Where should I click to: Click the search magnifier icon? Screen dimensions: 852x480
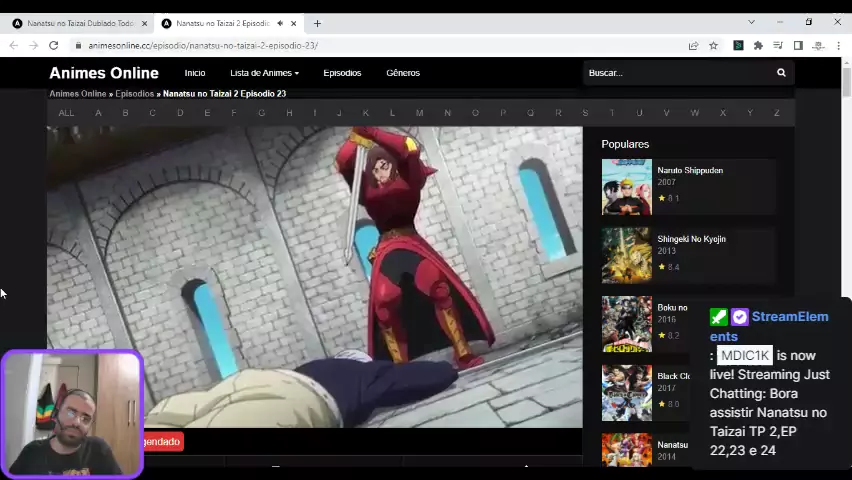pos(781,73)
